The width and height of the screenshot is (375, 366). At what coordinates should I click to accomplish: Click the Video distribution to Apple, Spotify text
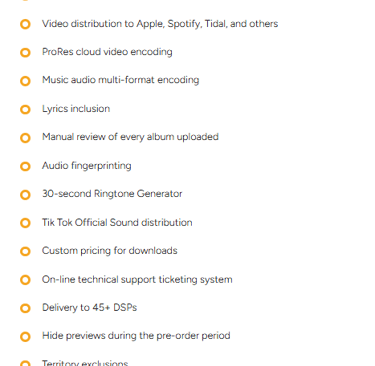[160, 24]
